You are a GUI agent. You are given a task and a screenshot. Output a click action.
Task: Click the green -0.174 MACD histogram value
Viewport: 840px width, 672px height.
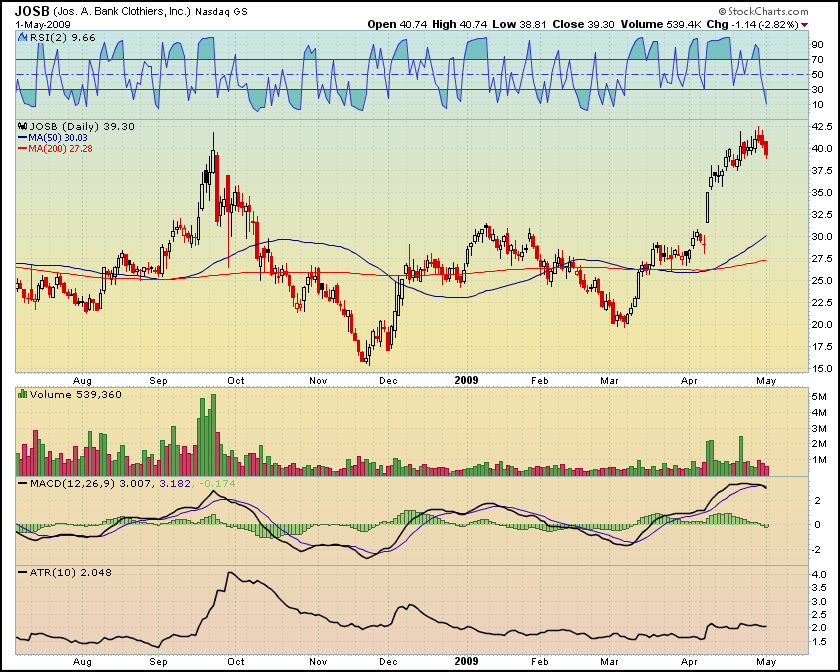click(x=217, y=483)
